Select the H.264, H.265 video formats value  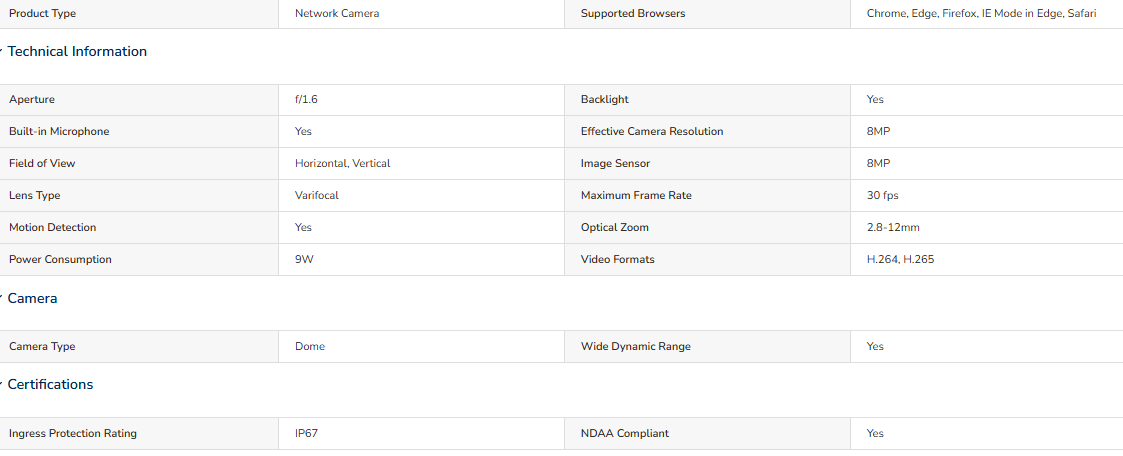(x=900, y=260)
